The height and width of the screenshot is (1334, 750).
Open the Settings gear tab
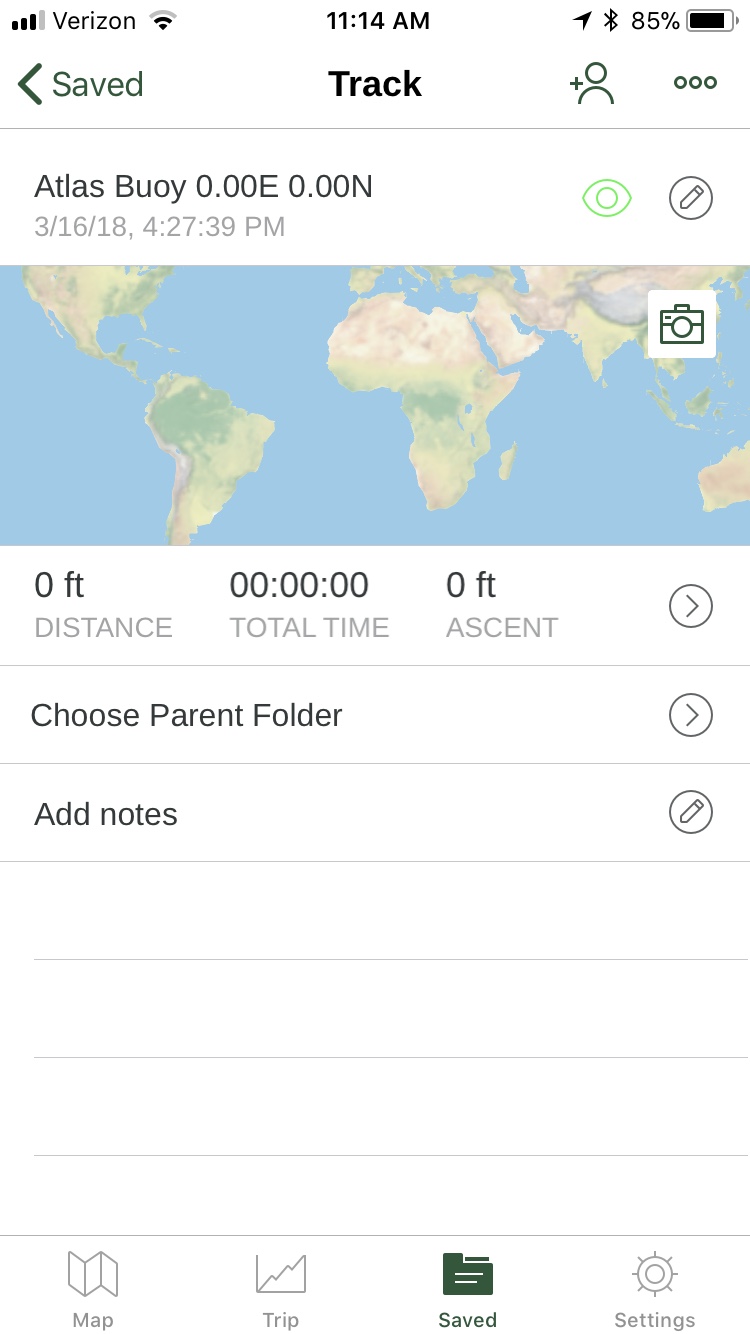(655, 1274)
